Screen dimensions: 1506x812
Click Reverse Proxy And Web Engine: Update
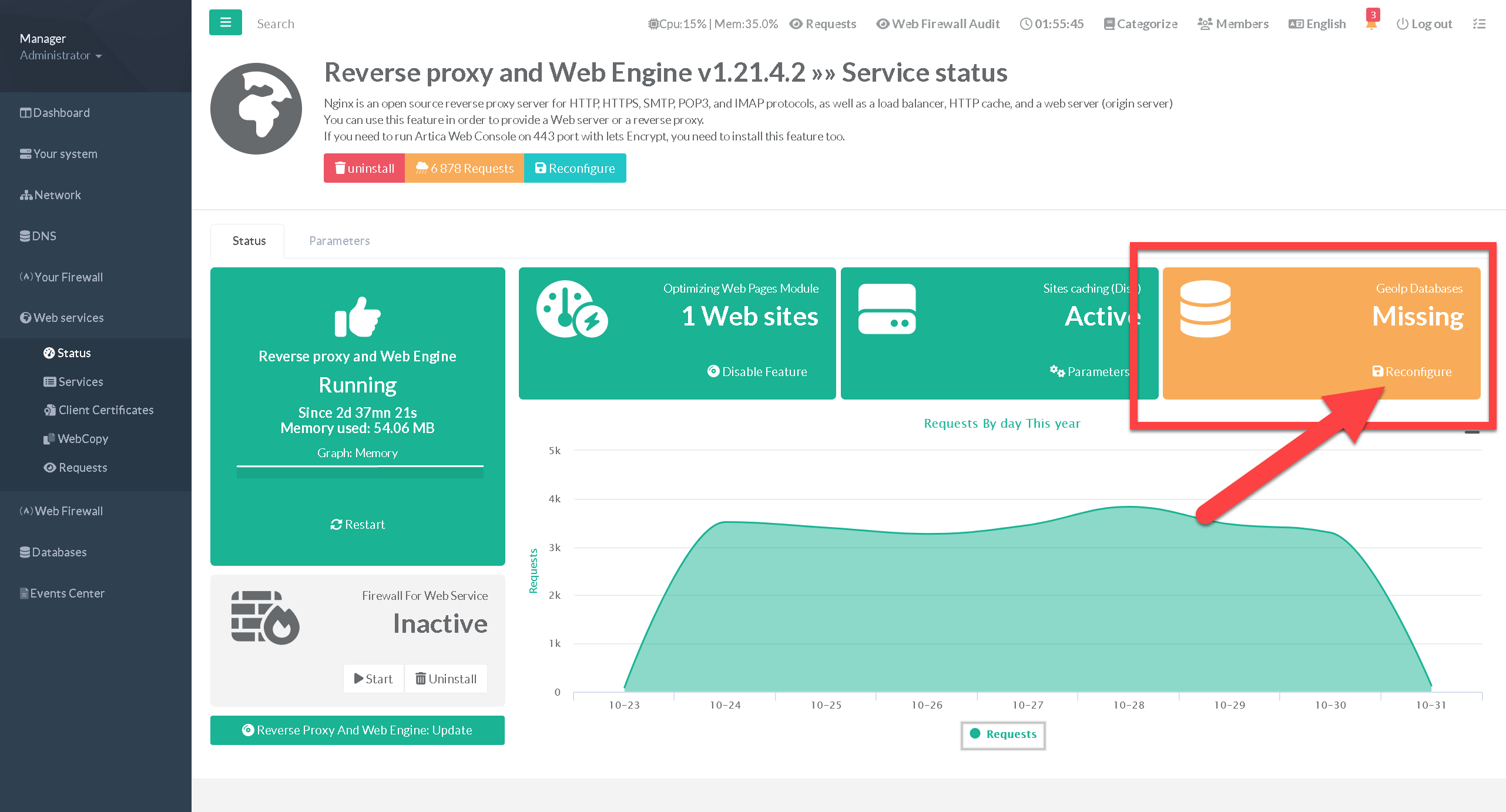(x=357, y=730)
